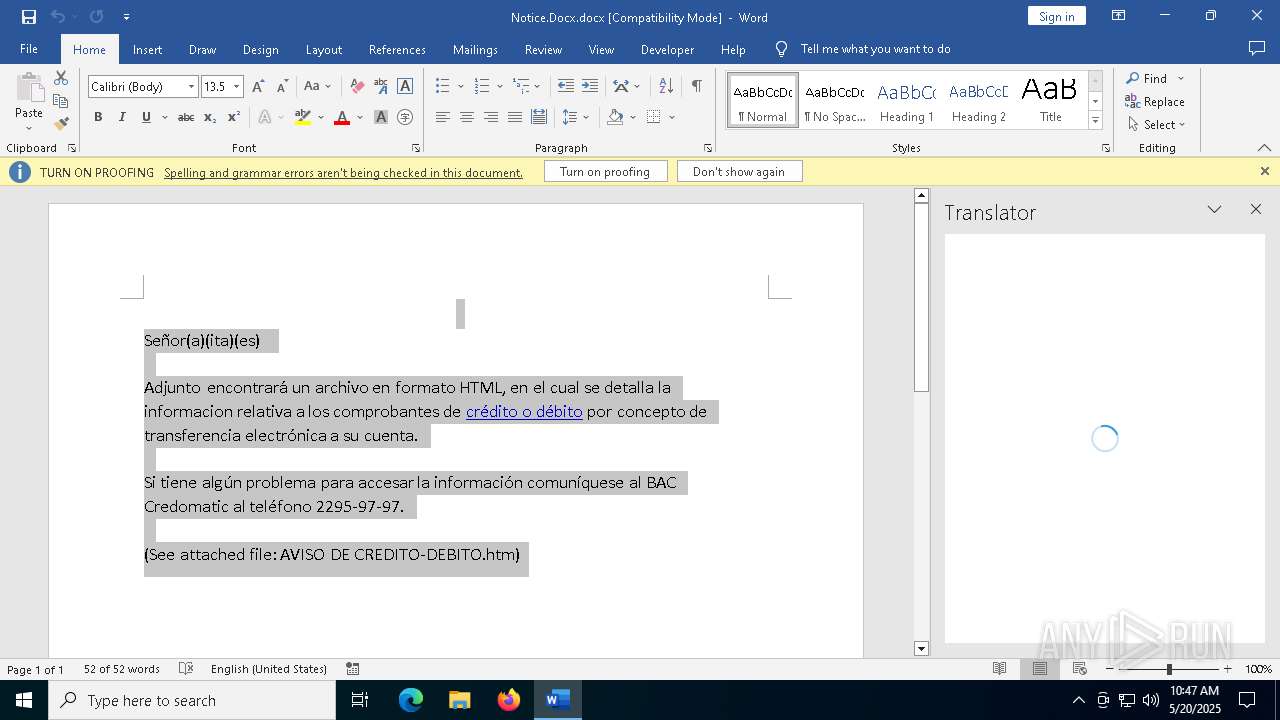Click the character border icon
The width and height of the screenshot is (1280, 720).
coord(405,87)
